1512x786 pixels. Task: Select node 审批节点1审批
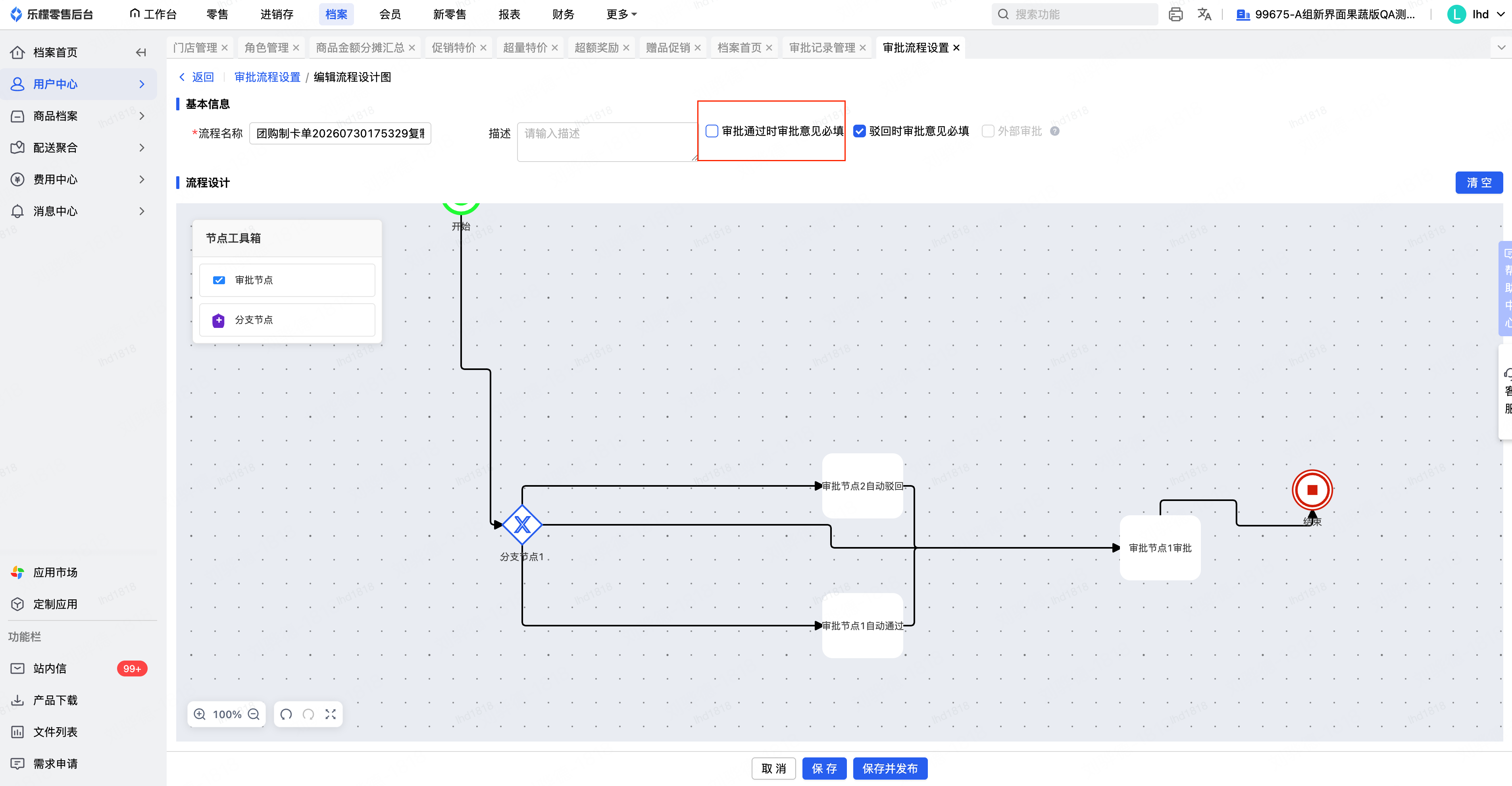coord(1160,548)
